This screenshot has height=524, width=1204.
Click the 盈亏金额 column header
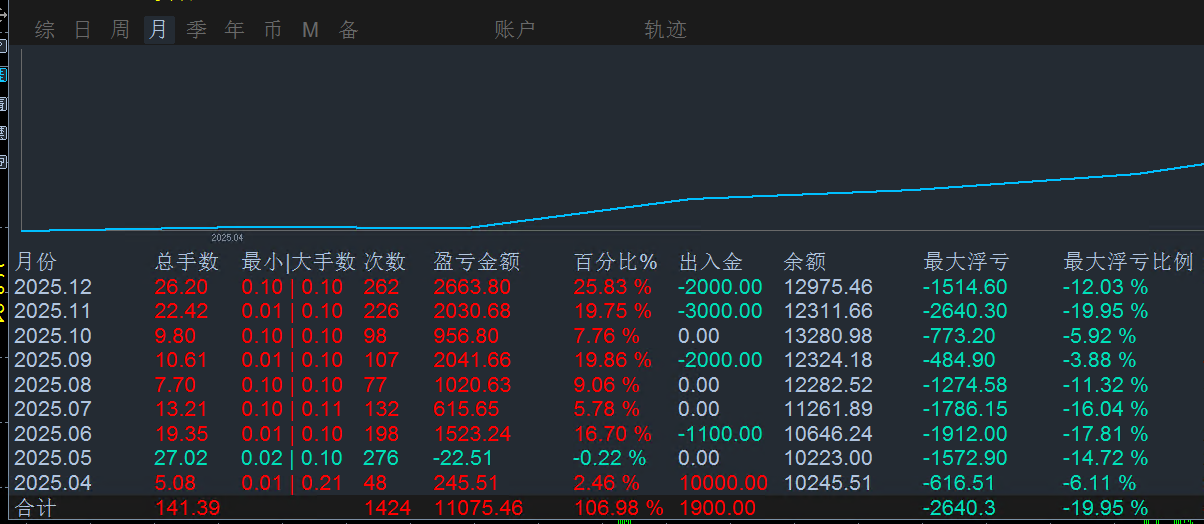pos(476,262)
